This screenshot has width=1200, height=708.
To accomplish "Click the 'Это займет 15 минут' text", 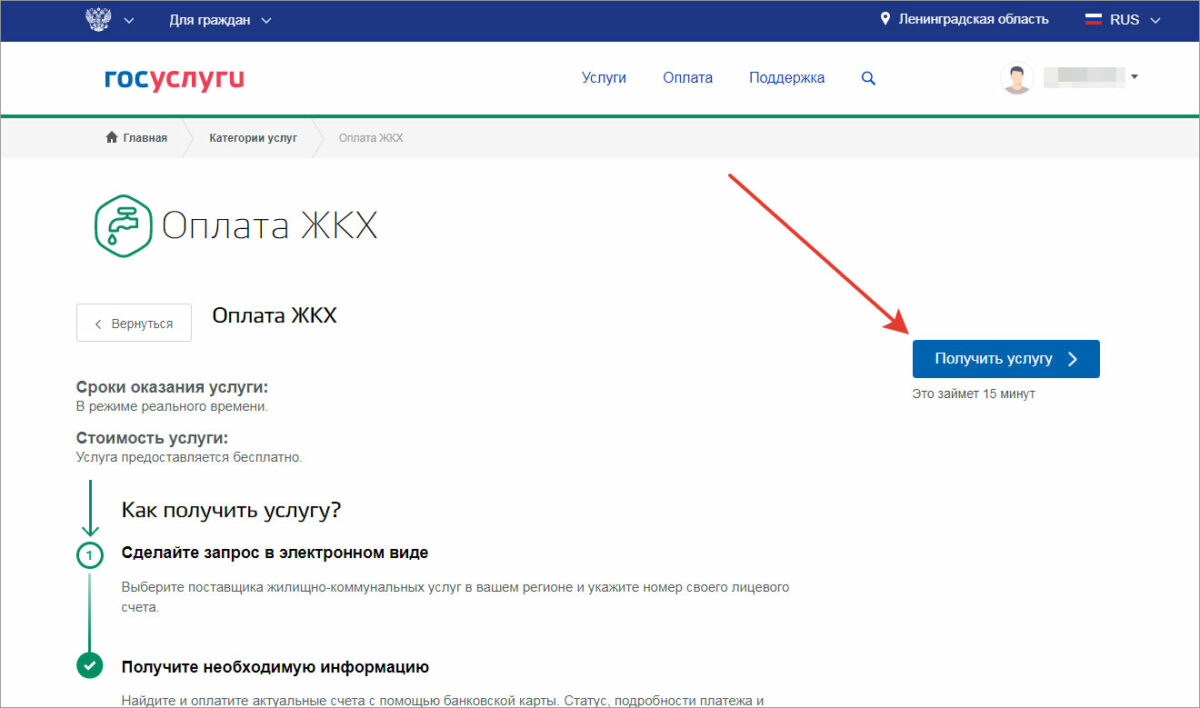I will 974,394.
